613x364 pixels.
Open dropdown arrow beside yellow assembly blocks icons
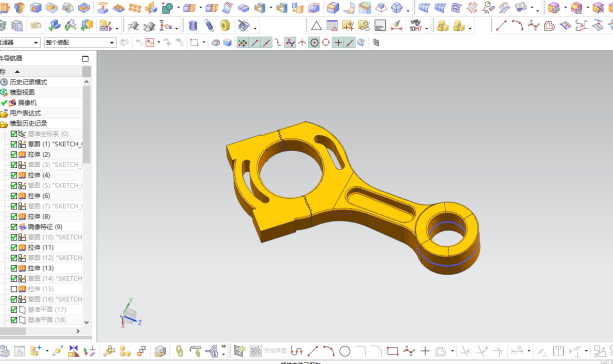tap(470, 29)
